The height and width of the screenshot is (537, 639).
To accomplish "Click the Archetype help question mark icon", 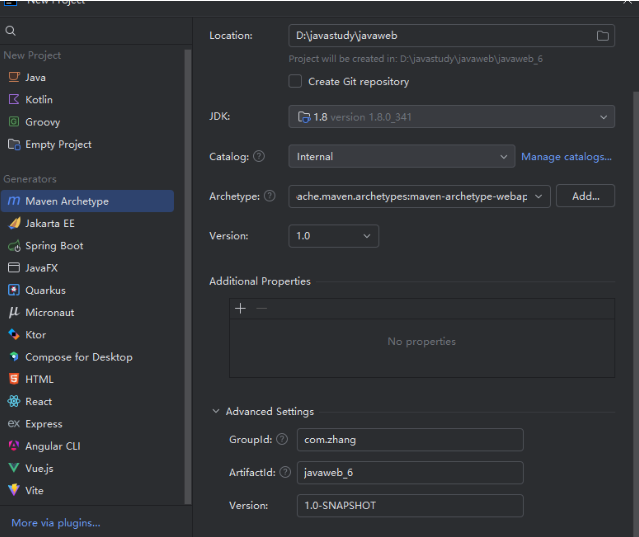I will tap(269, 197).
